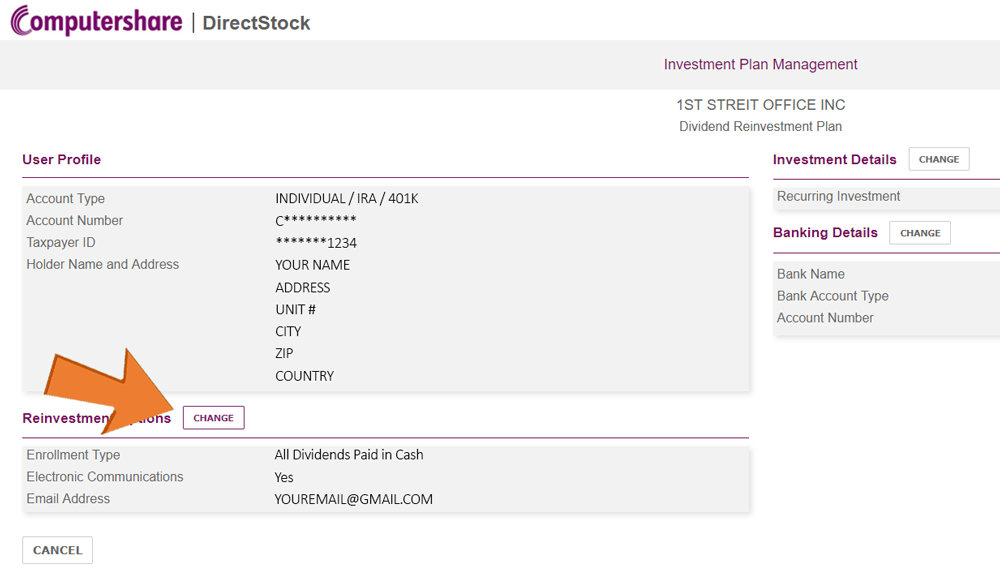This screenshot has height=579, width=1000.
Task: Click the Dividend Reinvestment Plan subtitle
Action: pyautogui.click(x=760, y=126)
